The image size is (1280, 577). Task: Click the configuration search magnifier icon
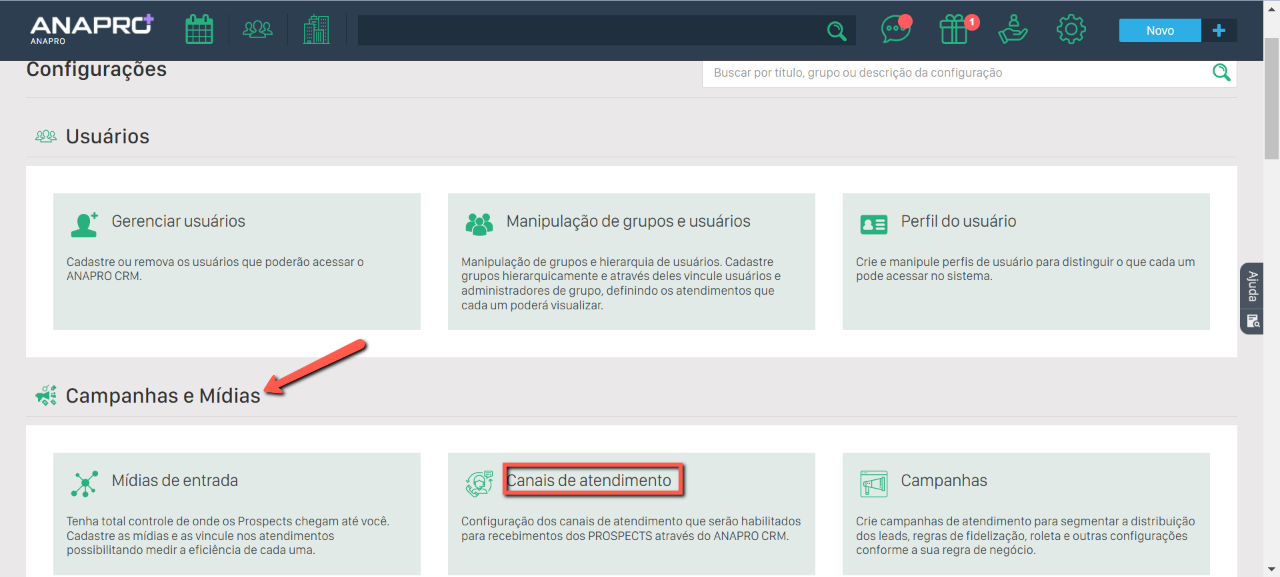point(1221,72)
